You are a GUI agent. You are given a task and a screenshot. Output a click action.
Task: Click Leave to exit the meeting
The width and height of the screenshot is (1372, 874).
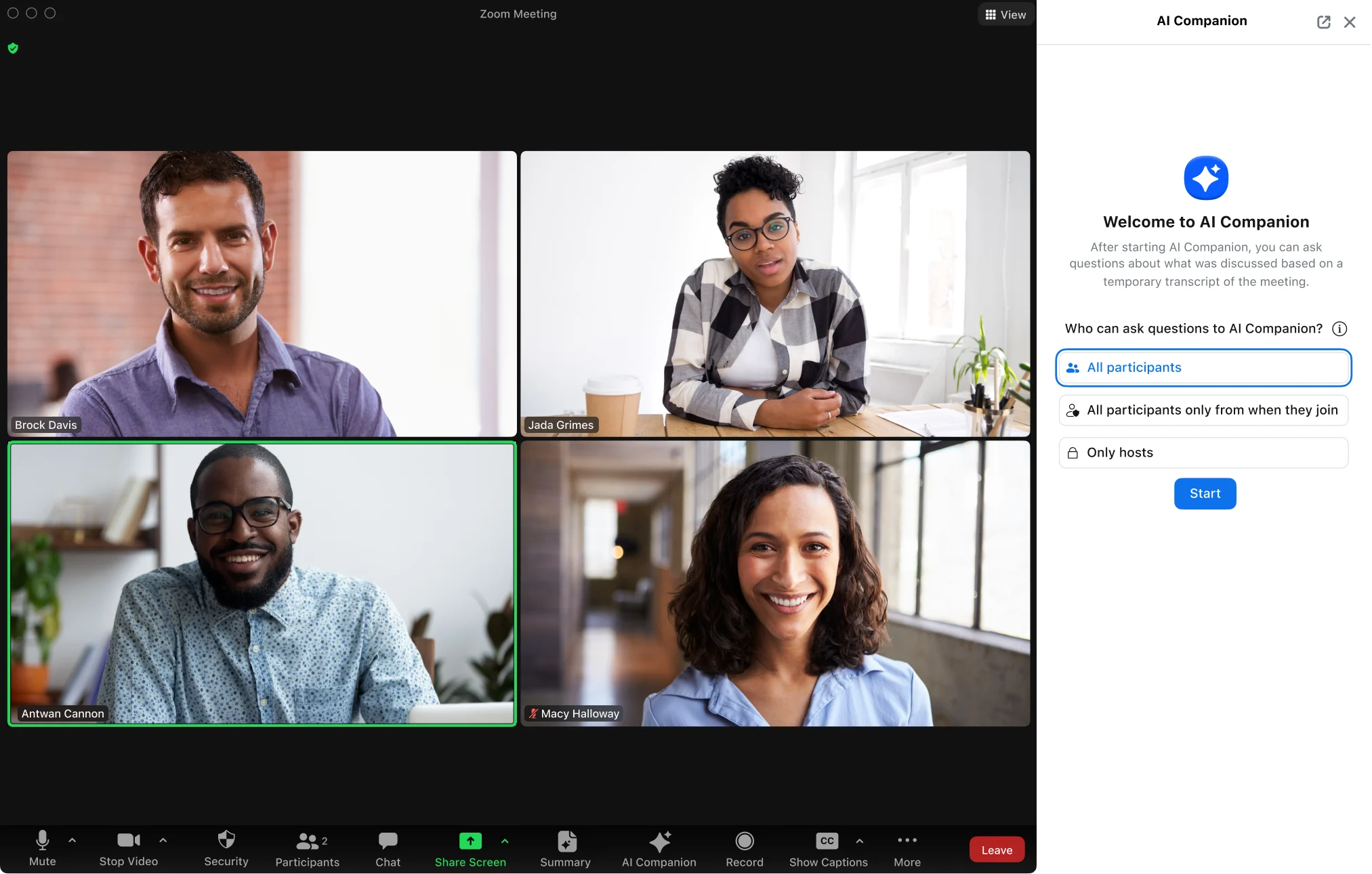pos(996,849)
